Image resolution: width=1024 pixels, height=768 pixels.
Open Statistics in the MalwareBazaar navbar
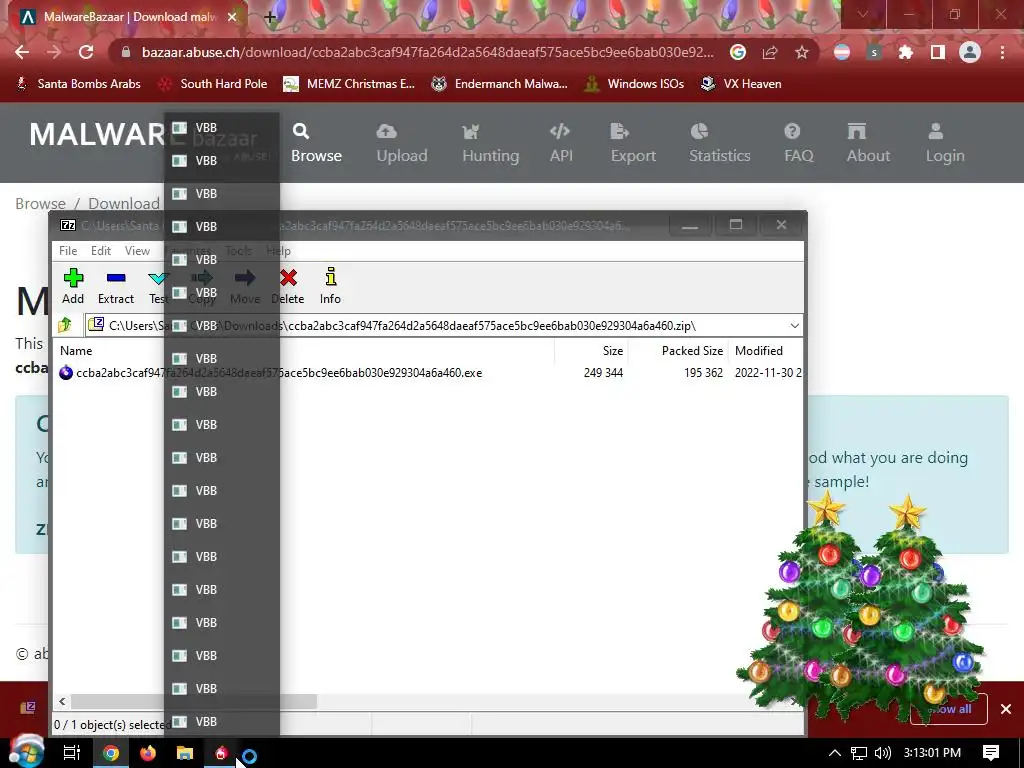coord(720,143)
